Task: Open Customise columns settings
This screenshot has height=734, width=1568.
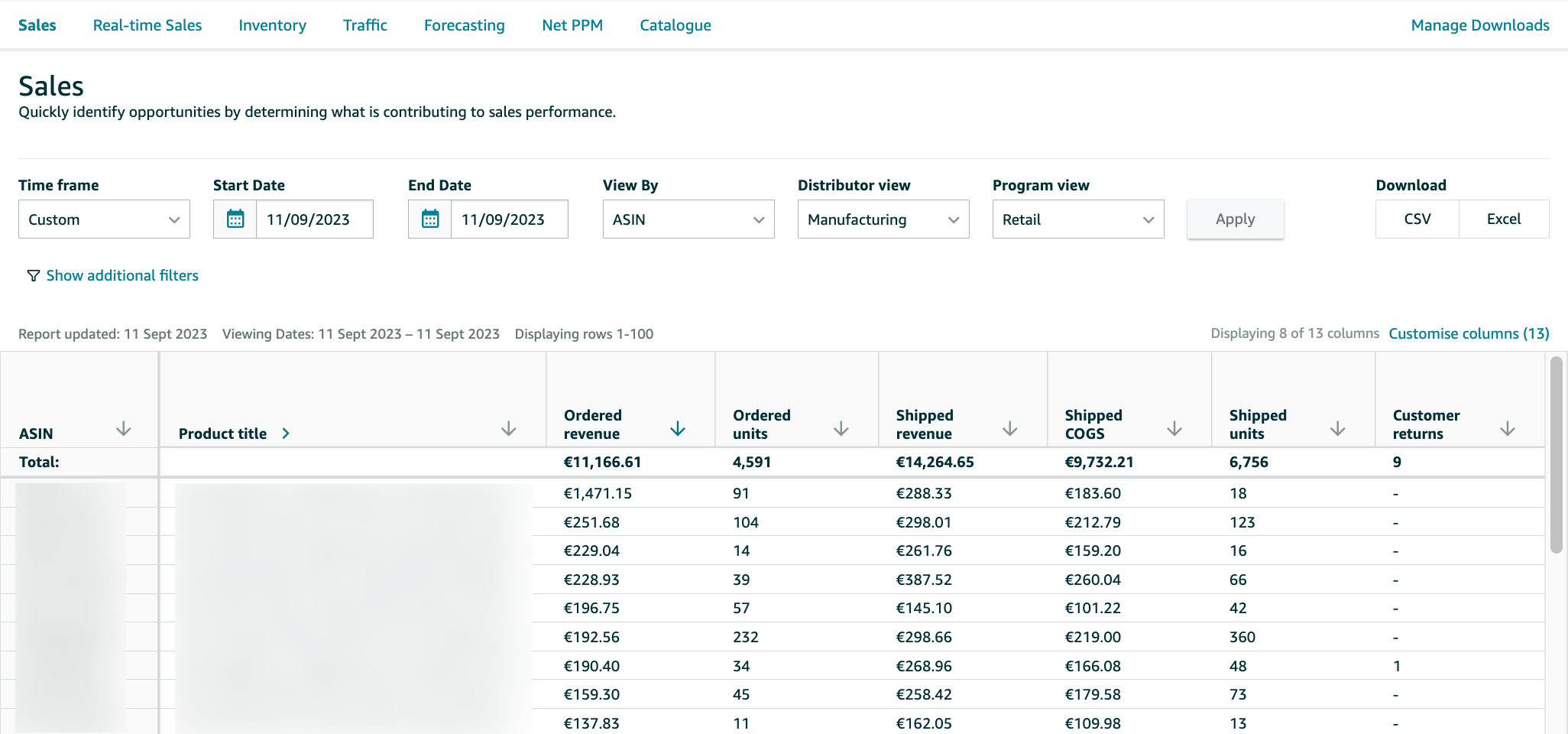Action: point(1468,333)
